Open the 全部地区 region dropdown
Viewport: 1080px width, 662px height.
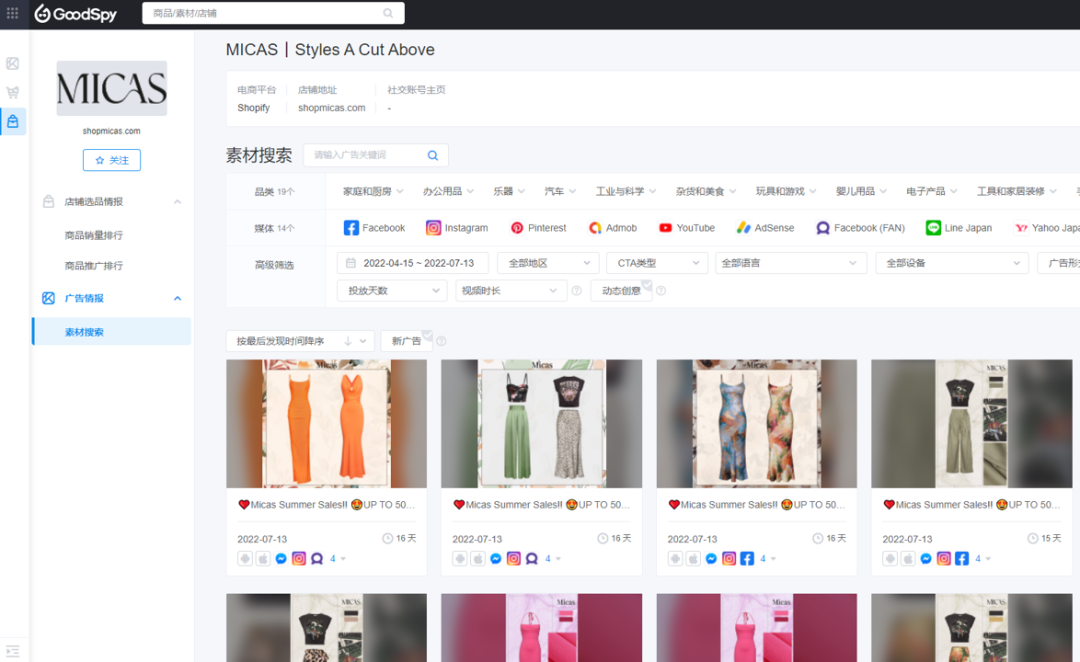point(548,263)
